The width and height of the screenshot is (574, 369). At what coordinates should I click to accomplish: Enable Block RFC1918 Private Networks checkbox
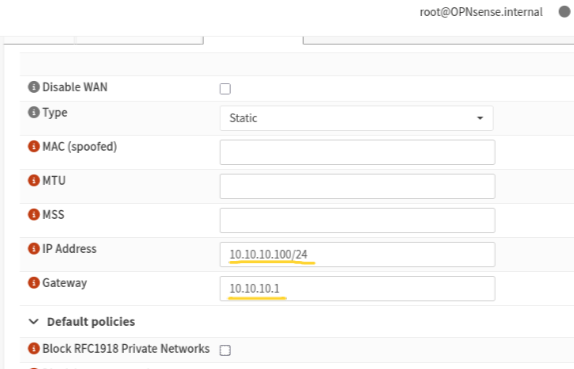225,350
